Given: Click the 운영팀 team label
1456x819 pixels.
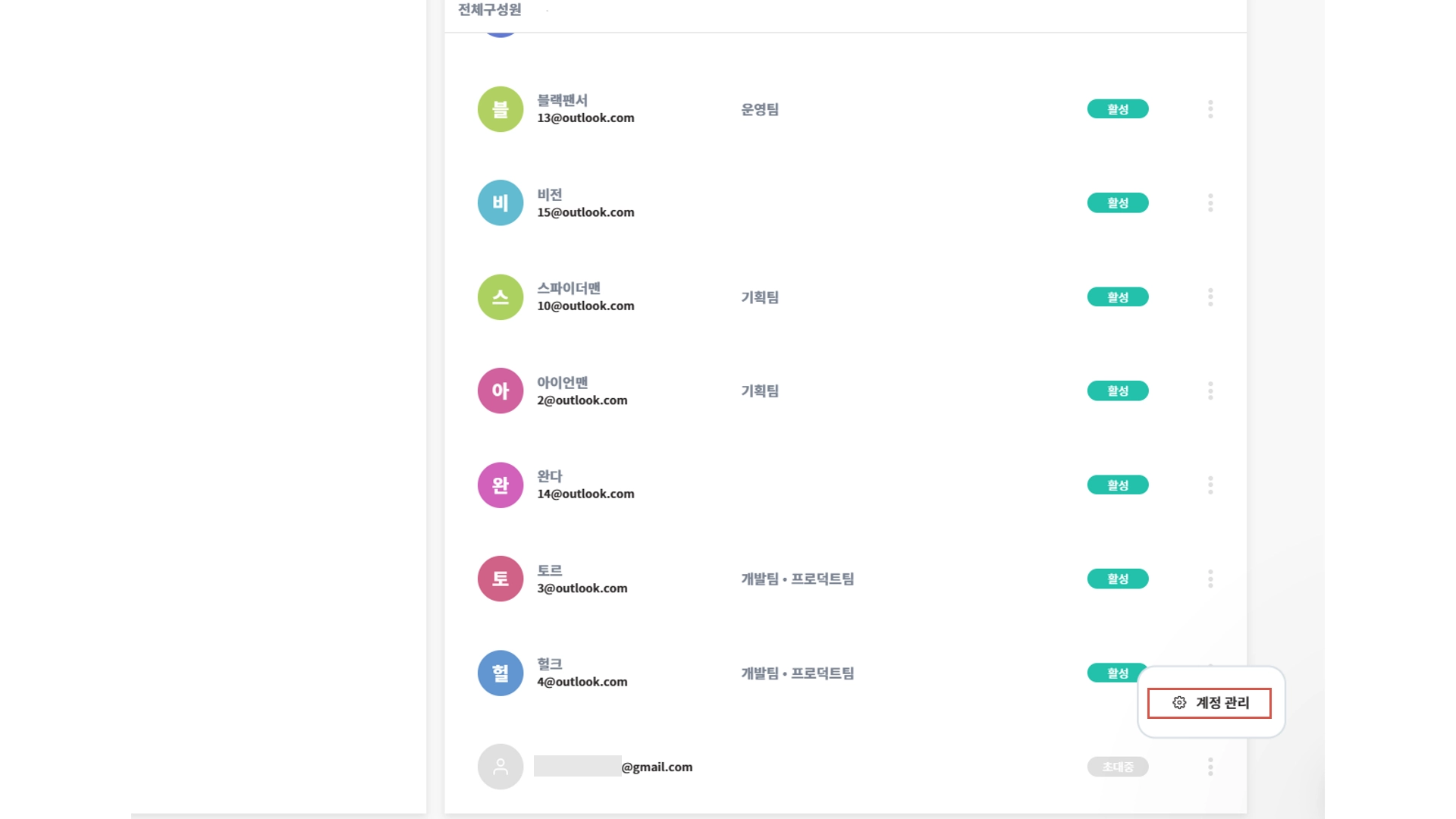Looking at the screenshot, I should (x=760, y=109).
